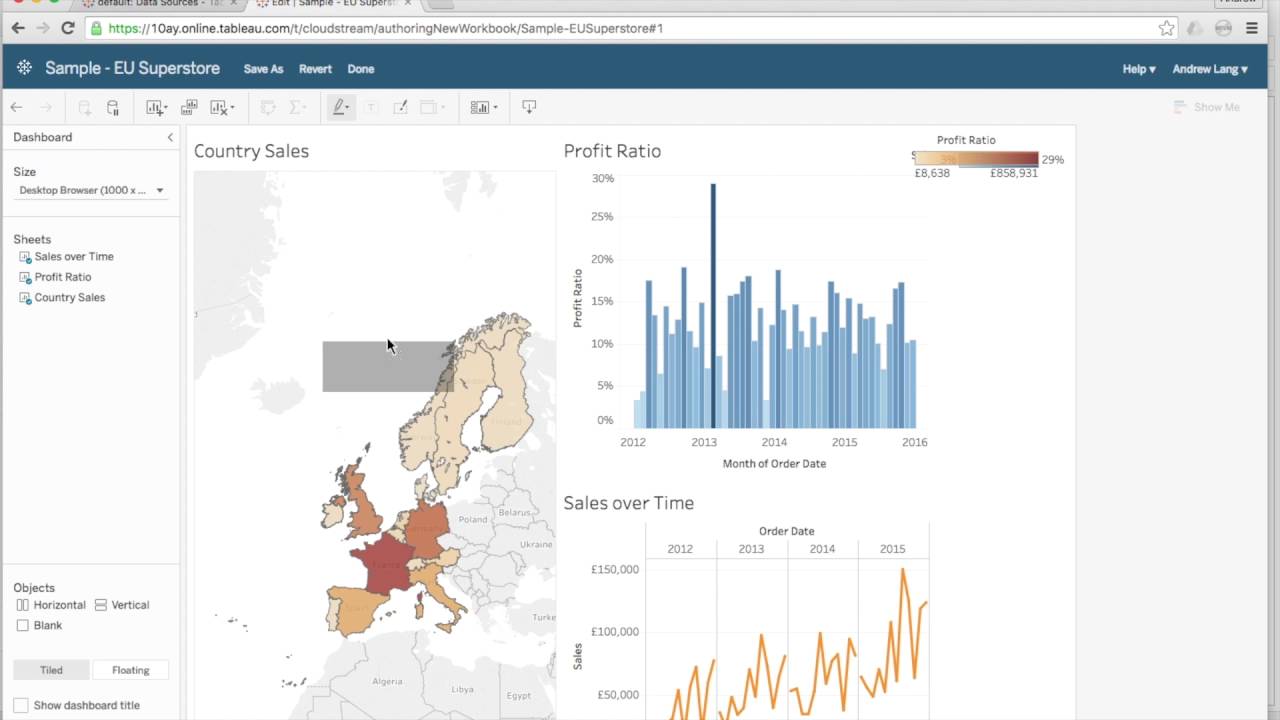
Task: Click the Country Sales sheet icon
Action: [x=25, y=298]
